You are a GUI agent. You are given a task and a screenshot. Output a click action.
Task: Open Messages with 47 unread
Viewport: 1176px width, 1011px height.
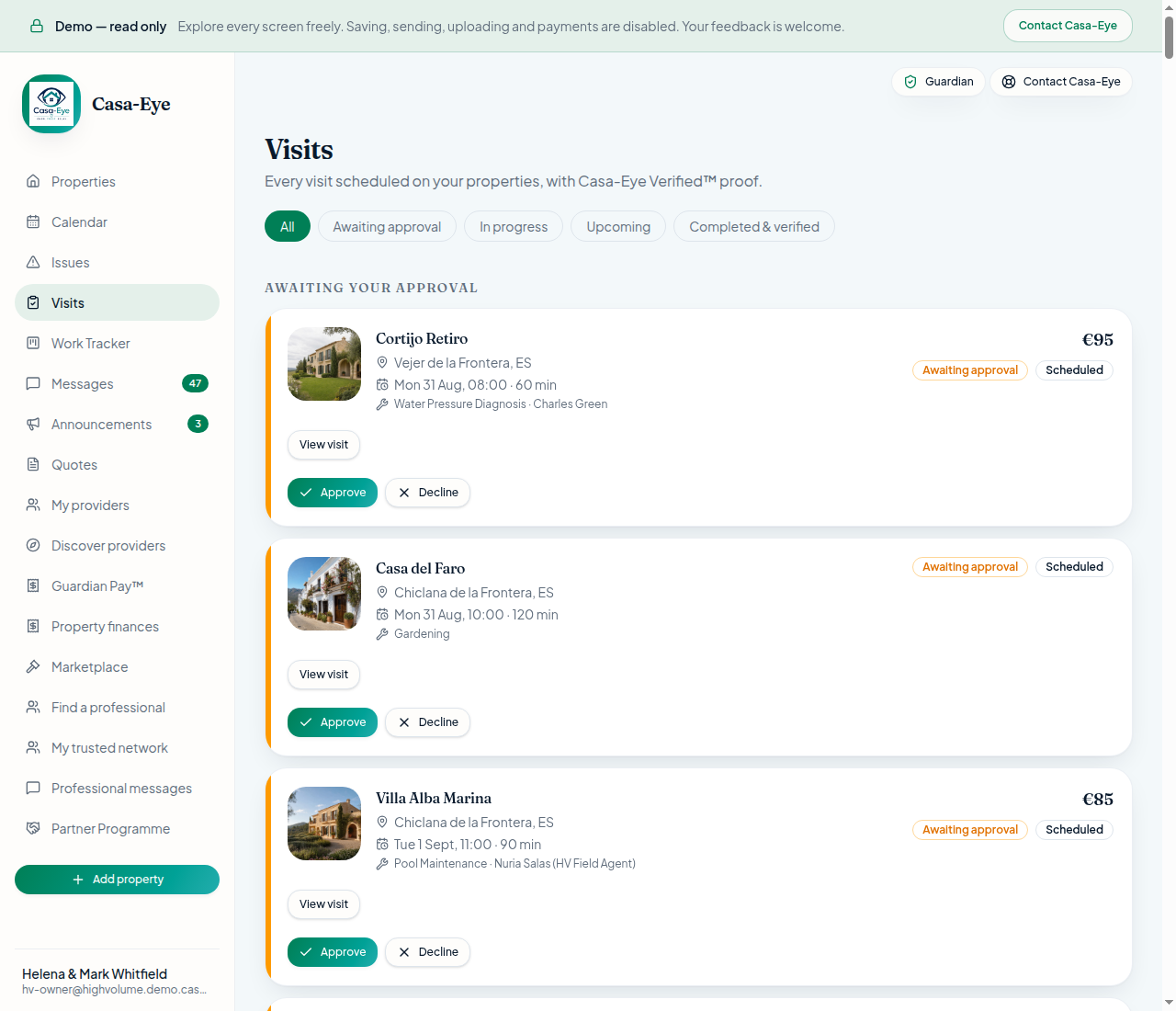click(117, 383)
